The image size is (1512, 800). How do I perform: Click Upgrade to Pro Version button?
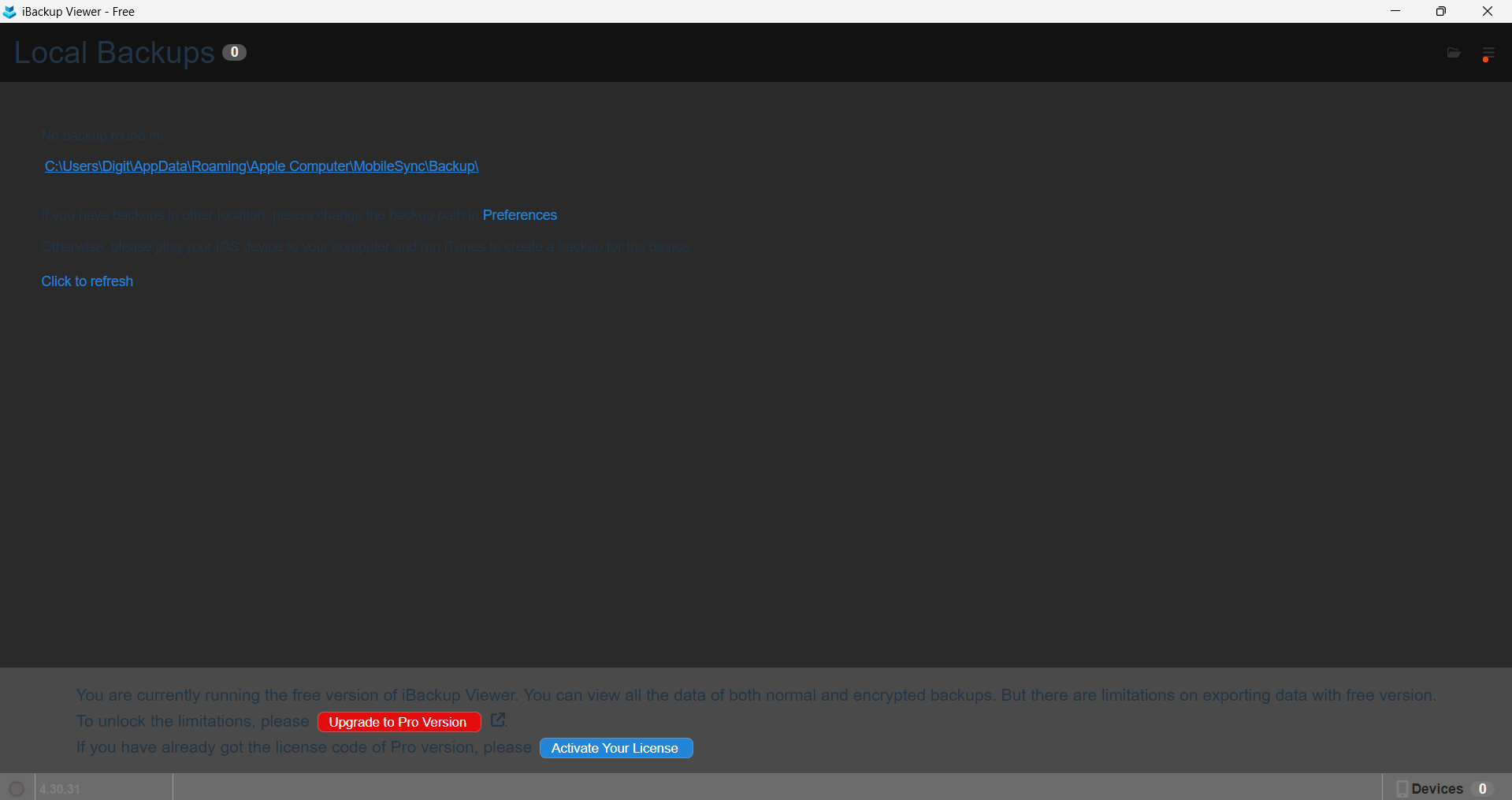pos(399,722)
